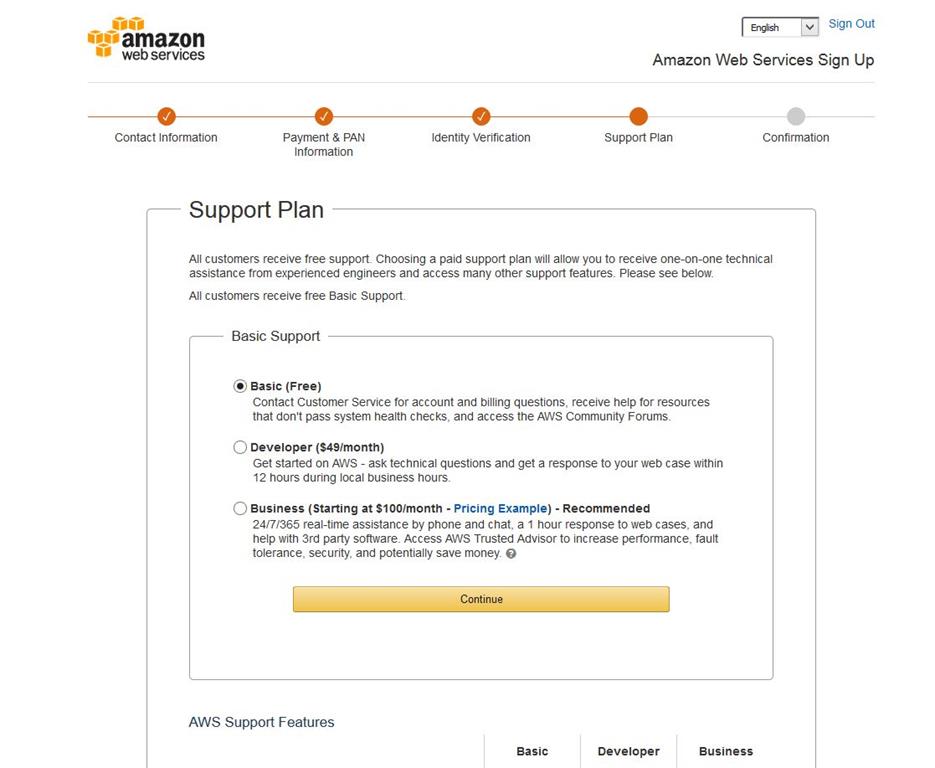The image size is (935, 768).
Task: Open the English language dropdown
Action: 779,27
